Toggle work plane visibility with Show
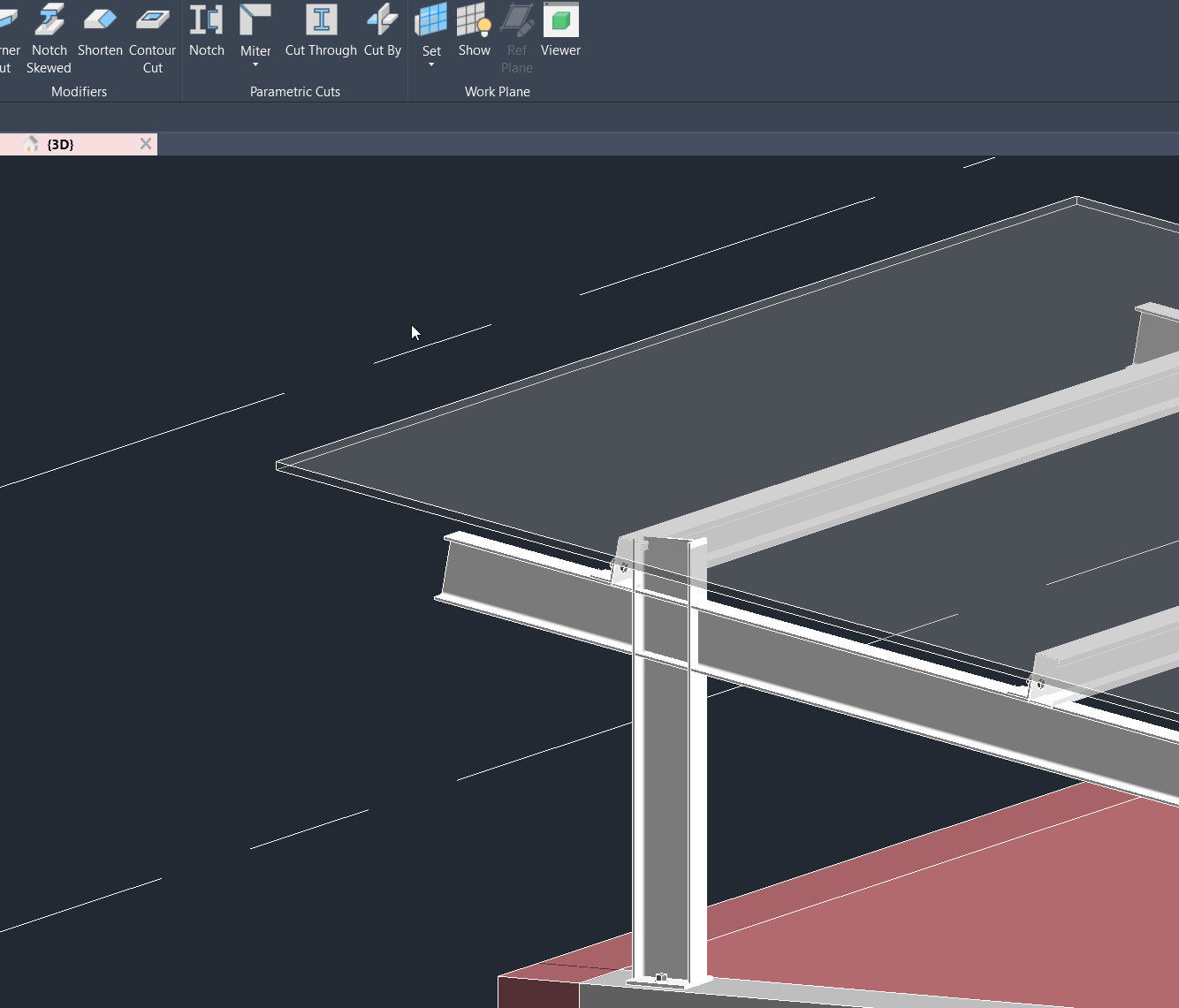 474,35
